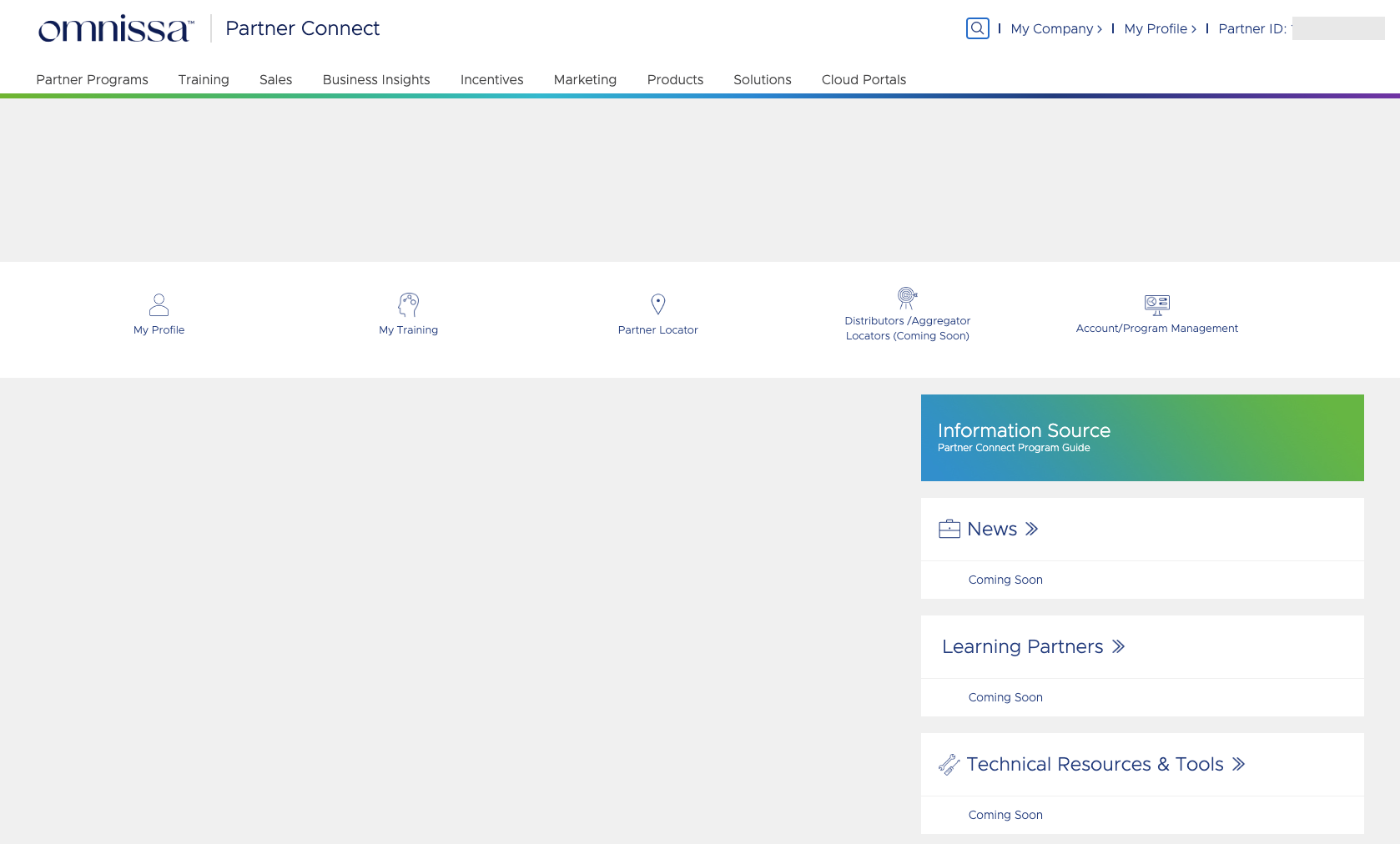
Task: Click the Incentives navigation item
Action: pyautogui.click(x=491, y=80)
